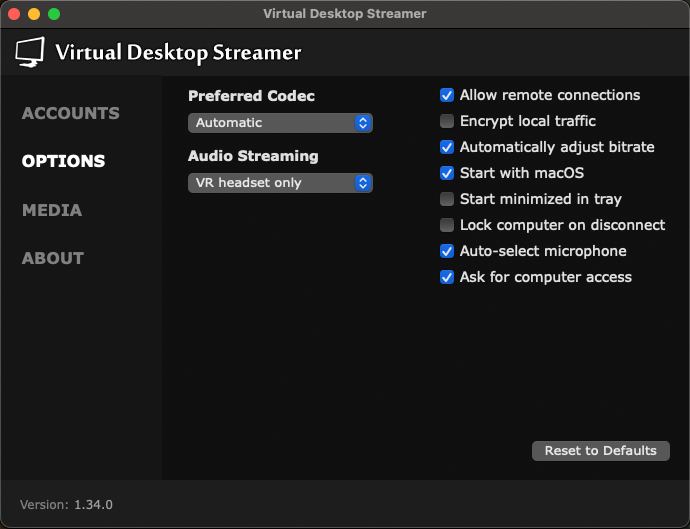Viewport: 690px width, 529px height.
Task: Click the version number 1.34.0 text
Action: coord(93,505)
